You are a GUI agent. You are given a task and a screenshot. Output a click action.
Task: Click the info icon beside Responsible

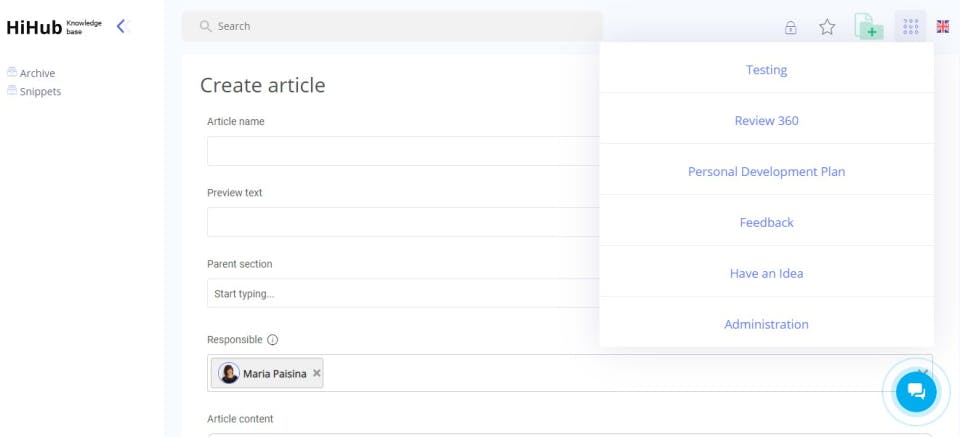click(x=273, y=340)
